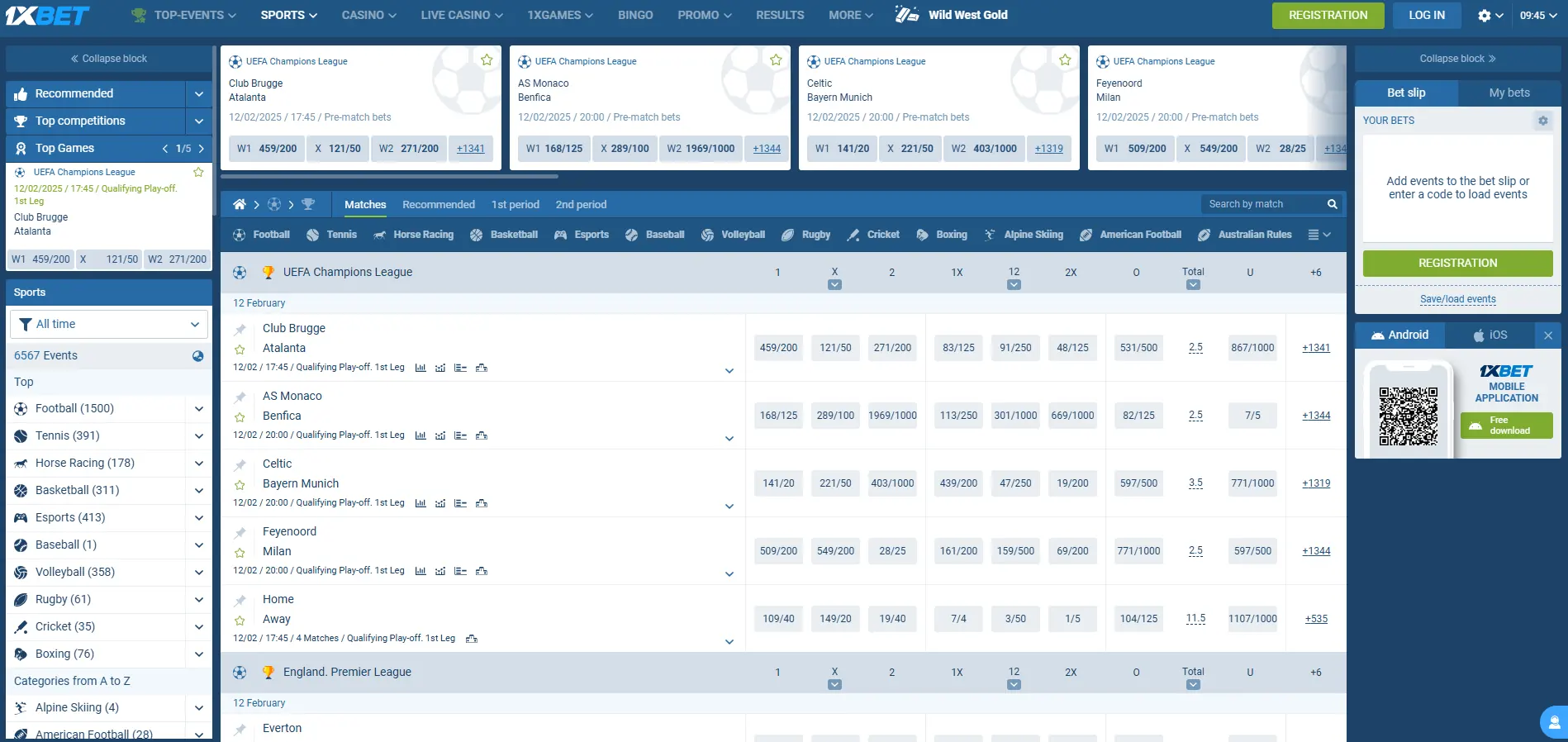
Task: Open statistics chart icon for Club Brugge match
Action: point(421,368)
